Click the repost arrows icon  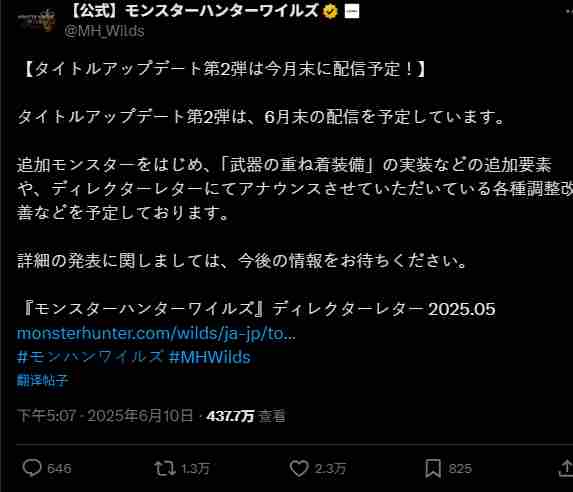point(165,468)
